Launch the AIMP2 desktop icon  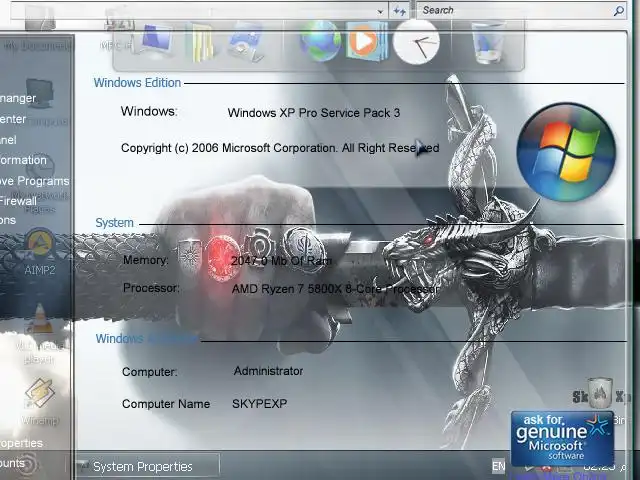point(40,251)
